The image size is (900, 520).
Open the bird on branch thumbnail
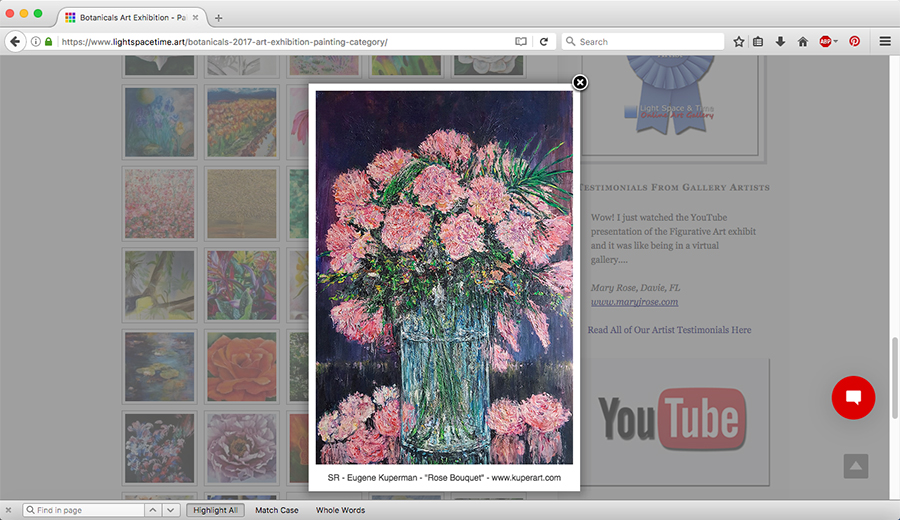click(x=160, y=285)
